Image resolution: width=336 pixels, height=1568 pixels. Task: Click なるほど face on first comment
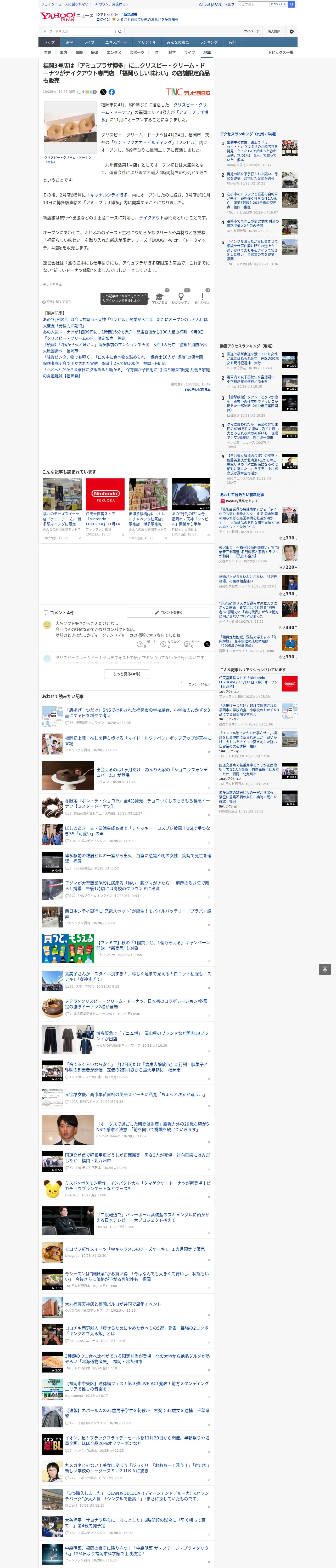pyautogui.click(x=164, y=644)
